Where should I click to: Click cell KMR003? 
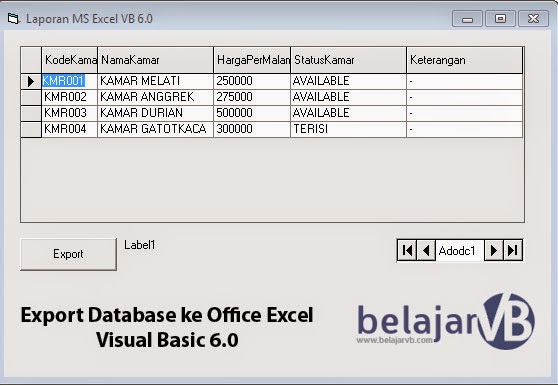click(x=69, y=113)
